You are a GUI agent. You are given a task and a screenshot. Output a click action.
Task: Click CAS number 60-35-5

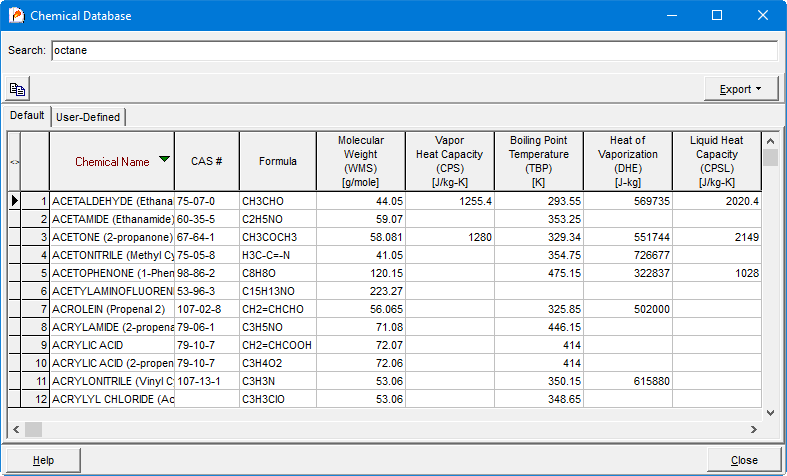207,219
